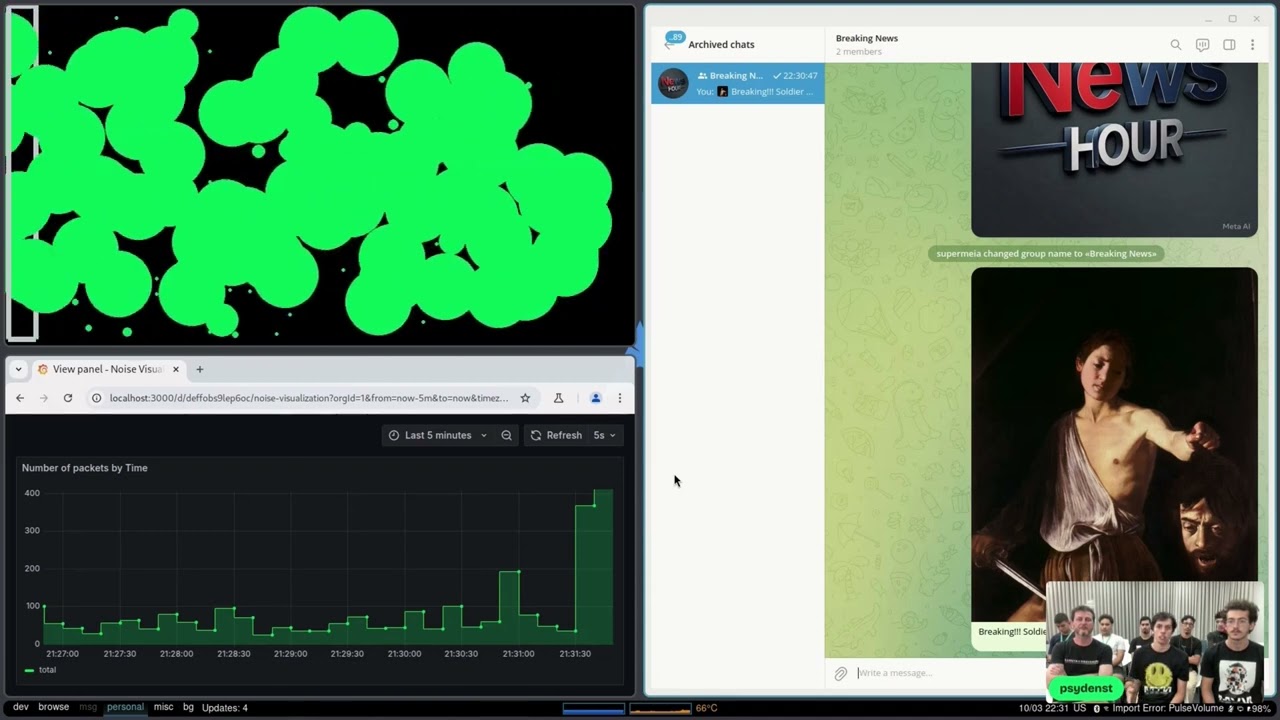1280x720 pixels.
Task: Open Chrome three-dot menu
Action: click(620, 398)
